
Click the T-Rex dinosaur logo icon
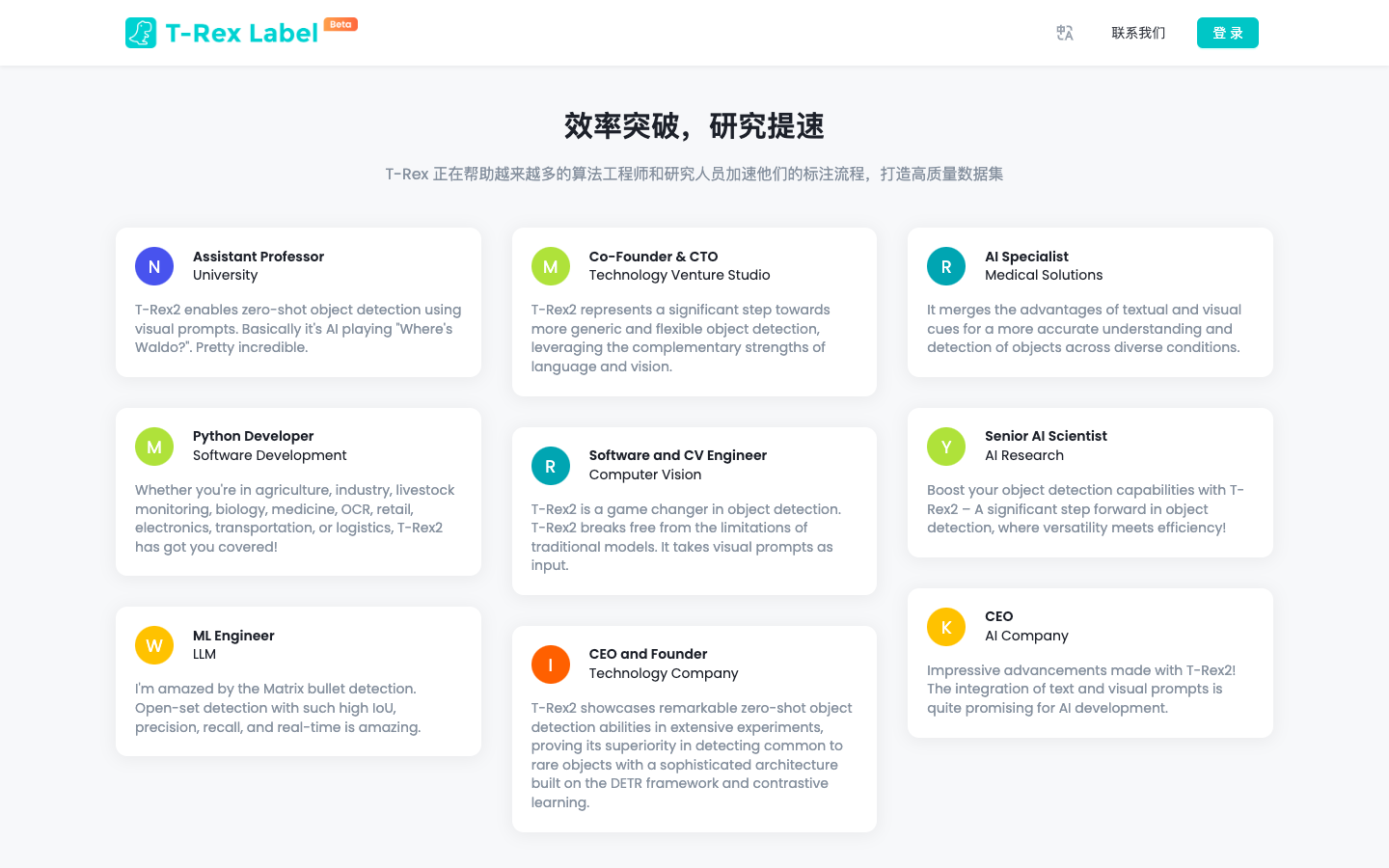[x=141, y=33]
